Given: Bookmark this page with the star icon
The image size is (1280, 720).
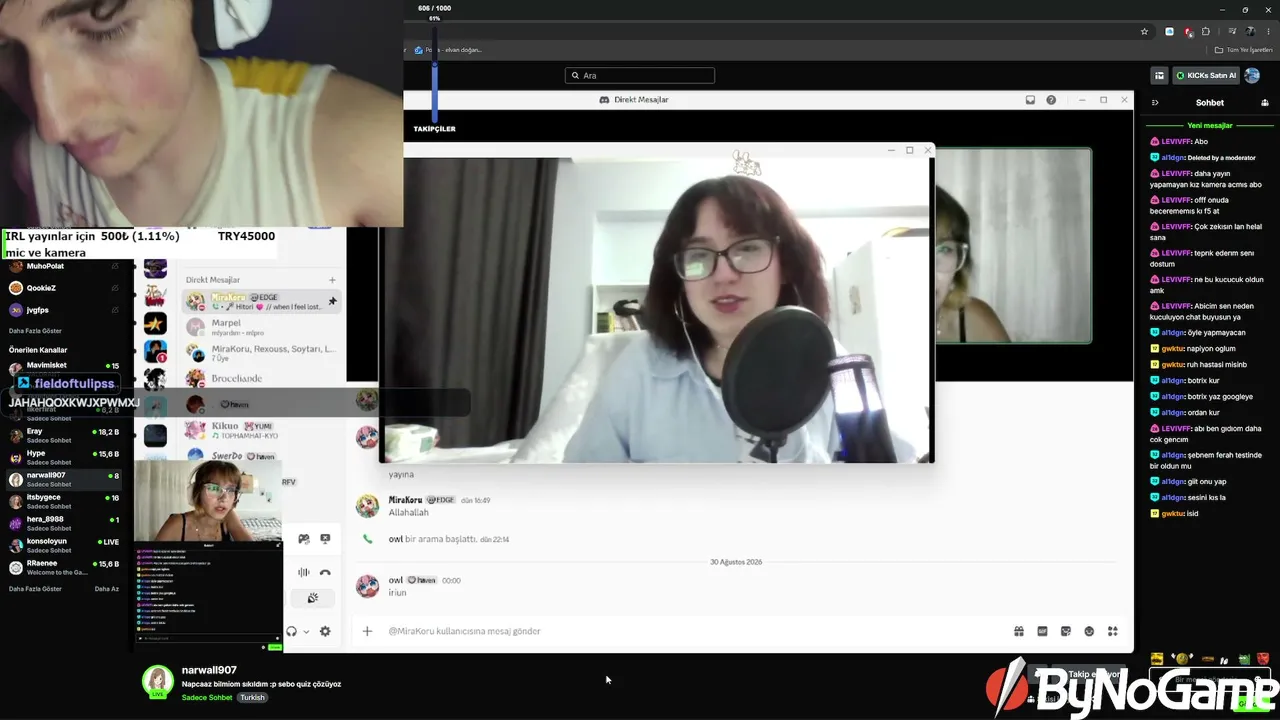Looking at the screenshot, I should click(x=1144, y=31).
